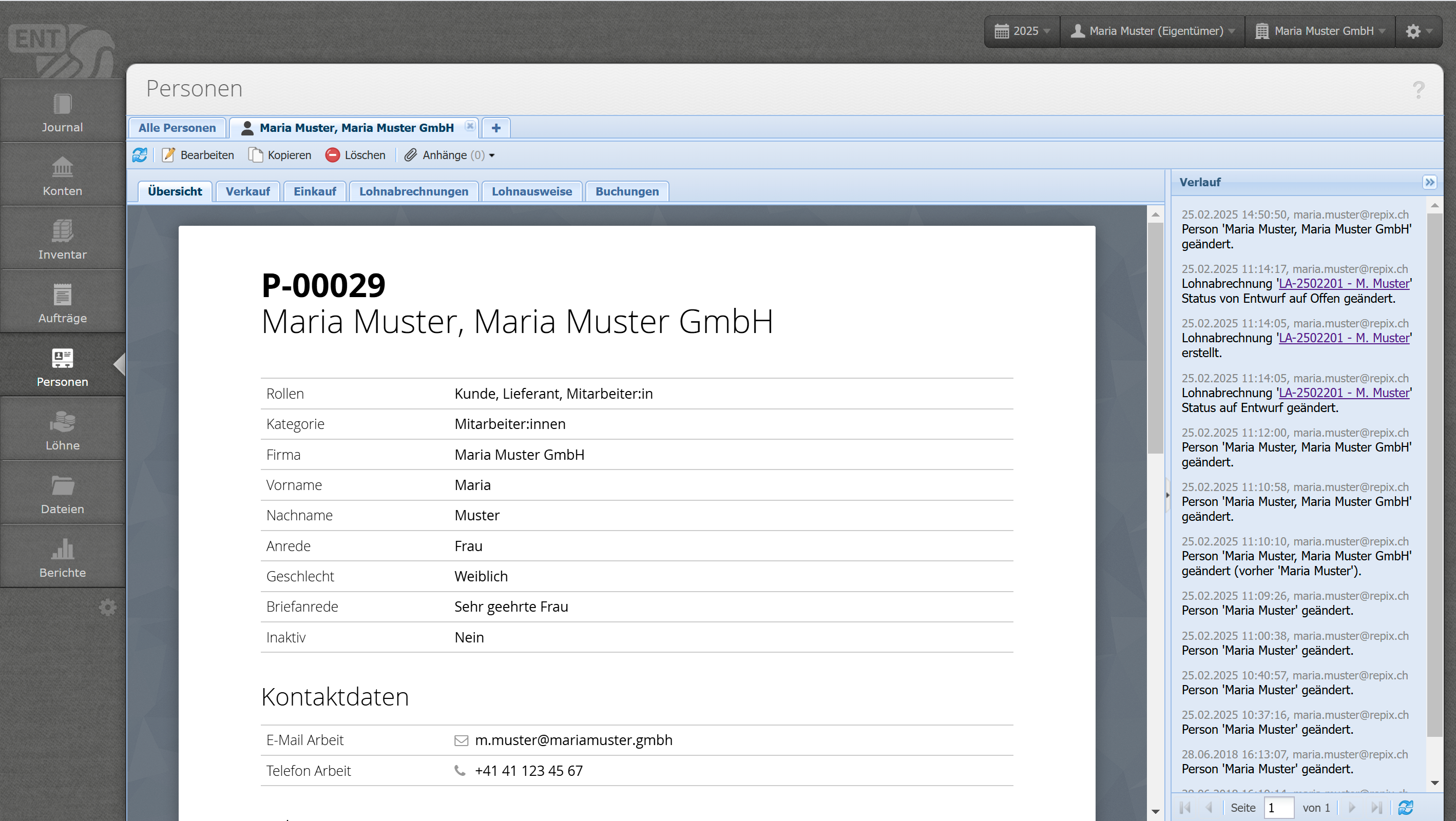Screen dimensions: 1456x821
Task: Click the Seite page number field
Action: (x=1278, y=808)
